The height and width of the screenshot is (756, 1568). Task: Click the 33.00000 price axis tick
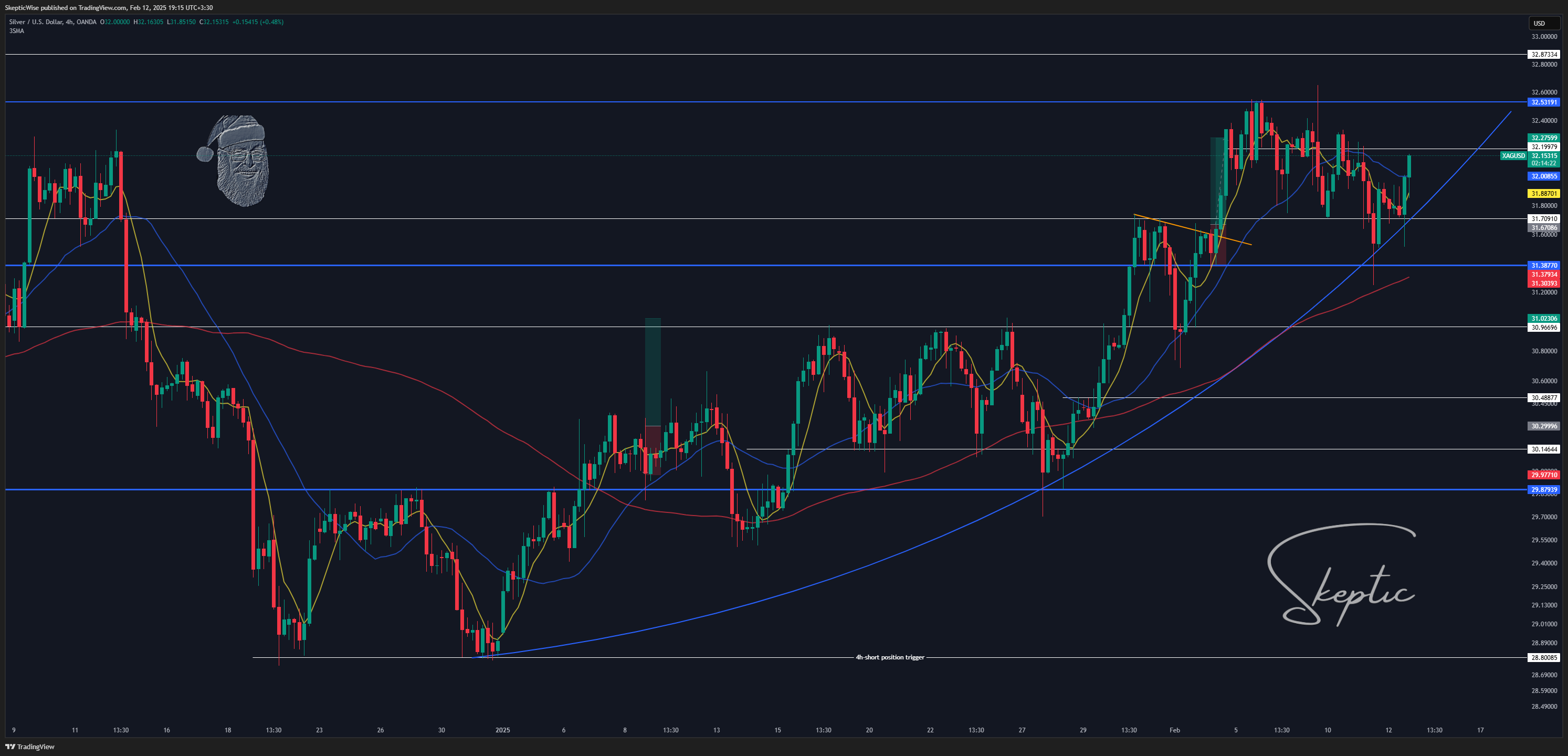(1544, 37)
